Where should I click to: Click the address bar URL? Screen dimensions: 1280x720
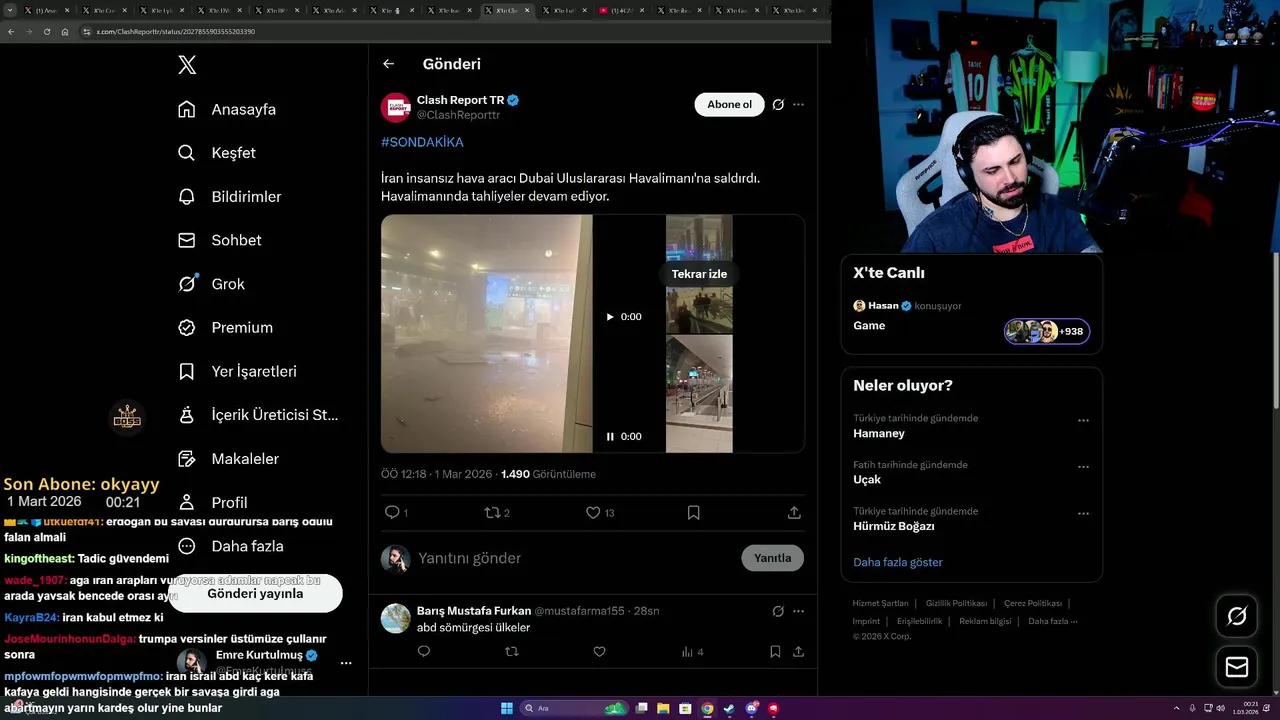[176, 31]
